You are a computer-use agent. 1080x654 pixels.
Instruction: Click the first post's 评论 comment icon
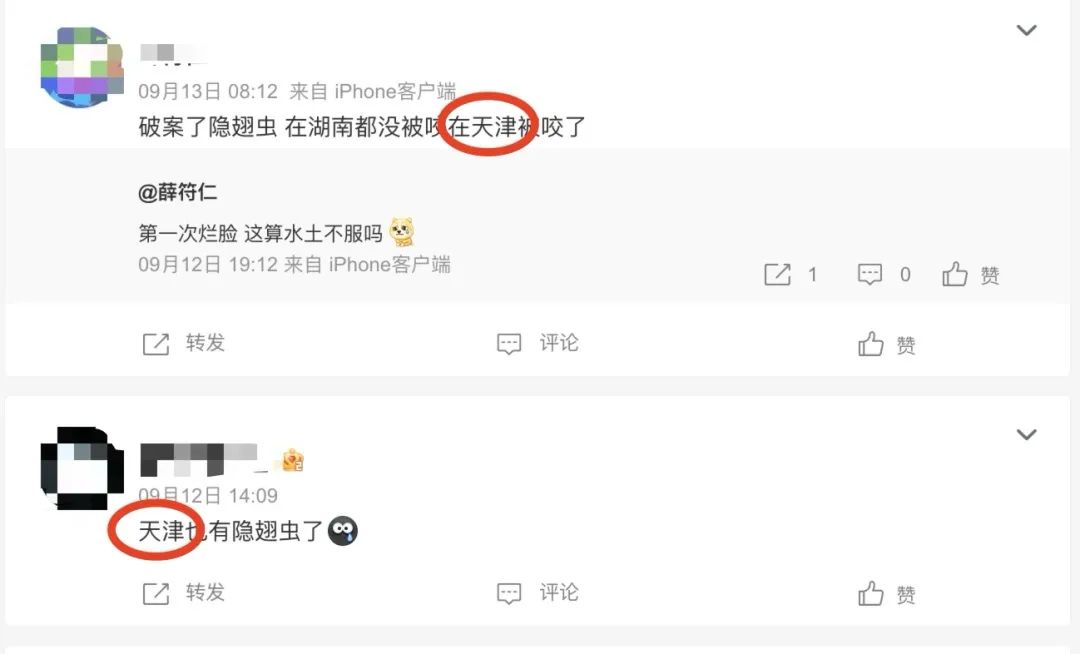coord(509,344)
